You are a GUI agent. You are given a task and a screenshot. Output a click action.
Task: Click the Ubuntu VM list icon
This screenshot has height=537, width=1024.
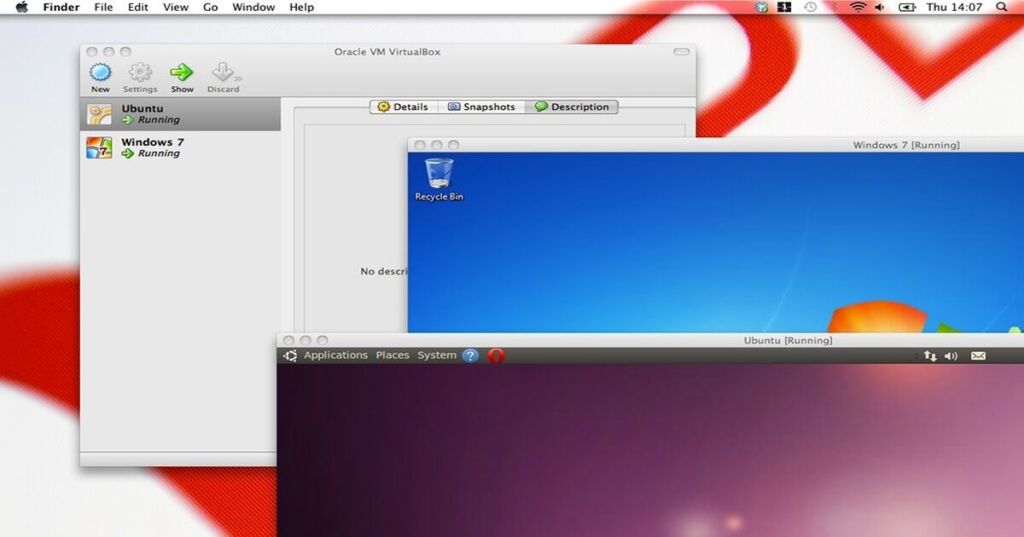click(x=99, y=114)
